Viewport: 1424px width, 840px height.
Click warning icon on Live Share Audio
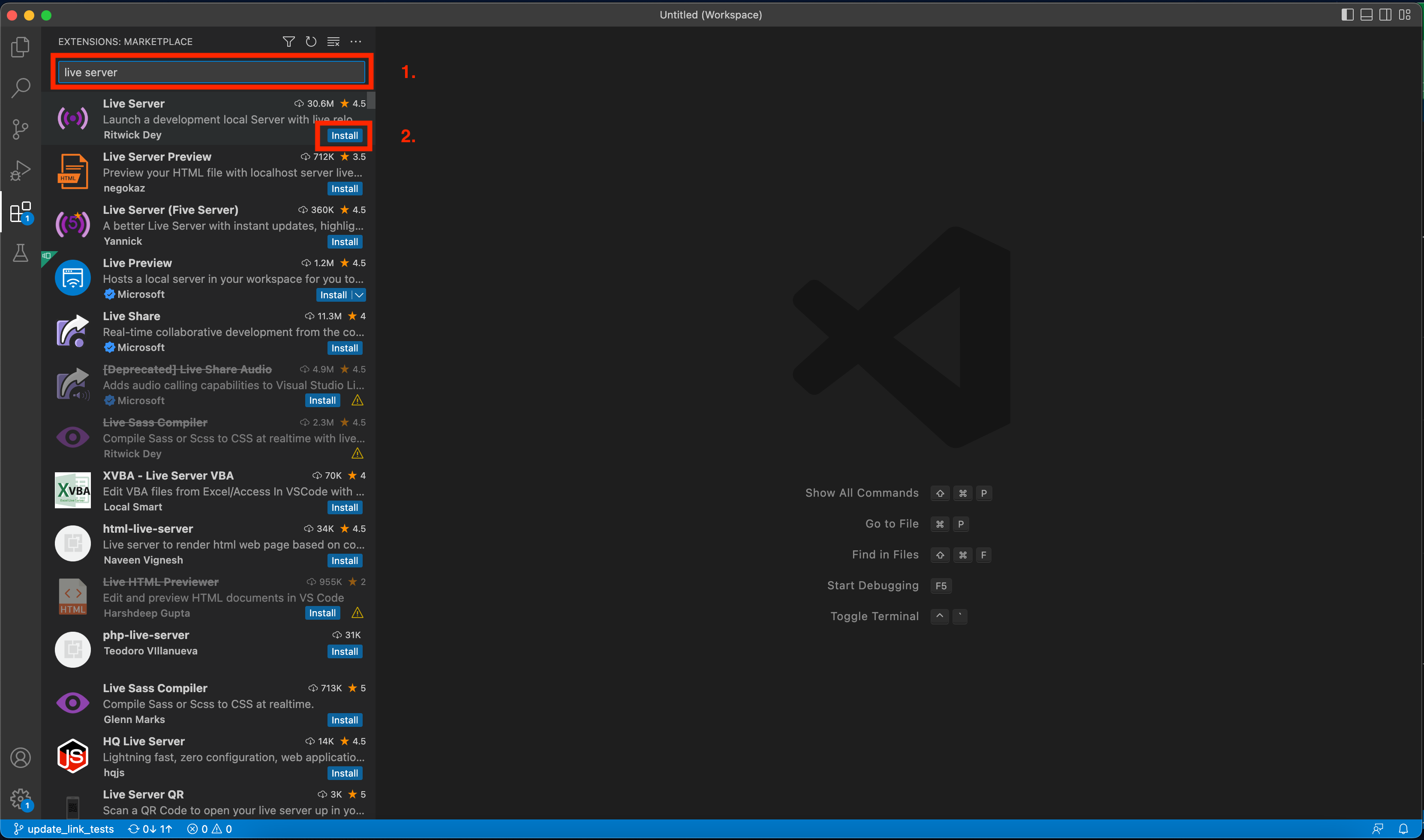357,400
